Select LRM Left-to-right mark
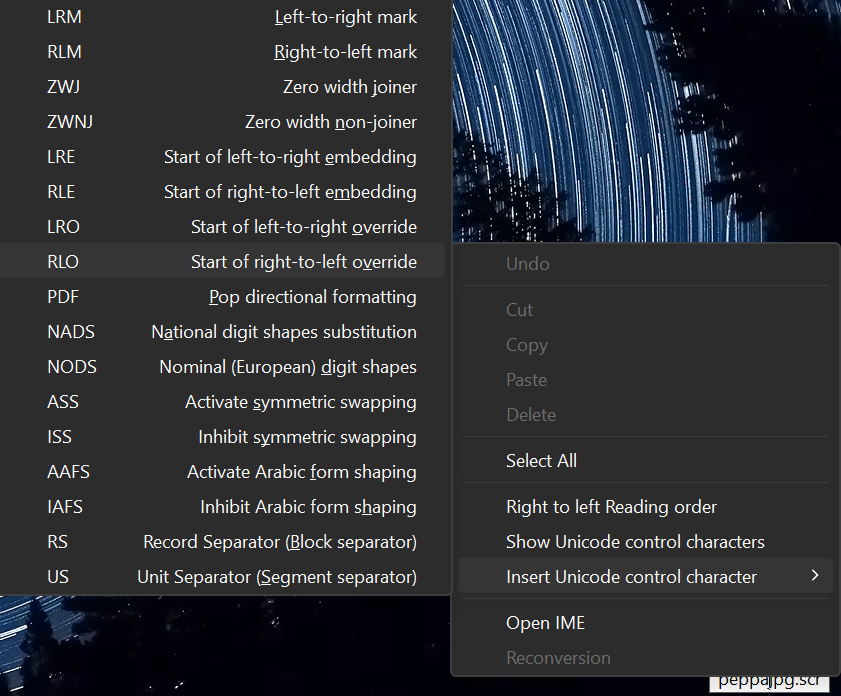 click(230, 17)
